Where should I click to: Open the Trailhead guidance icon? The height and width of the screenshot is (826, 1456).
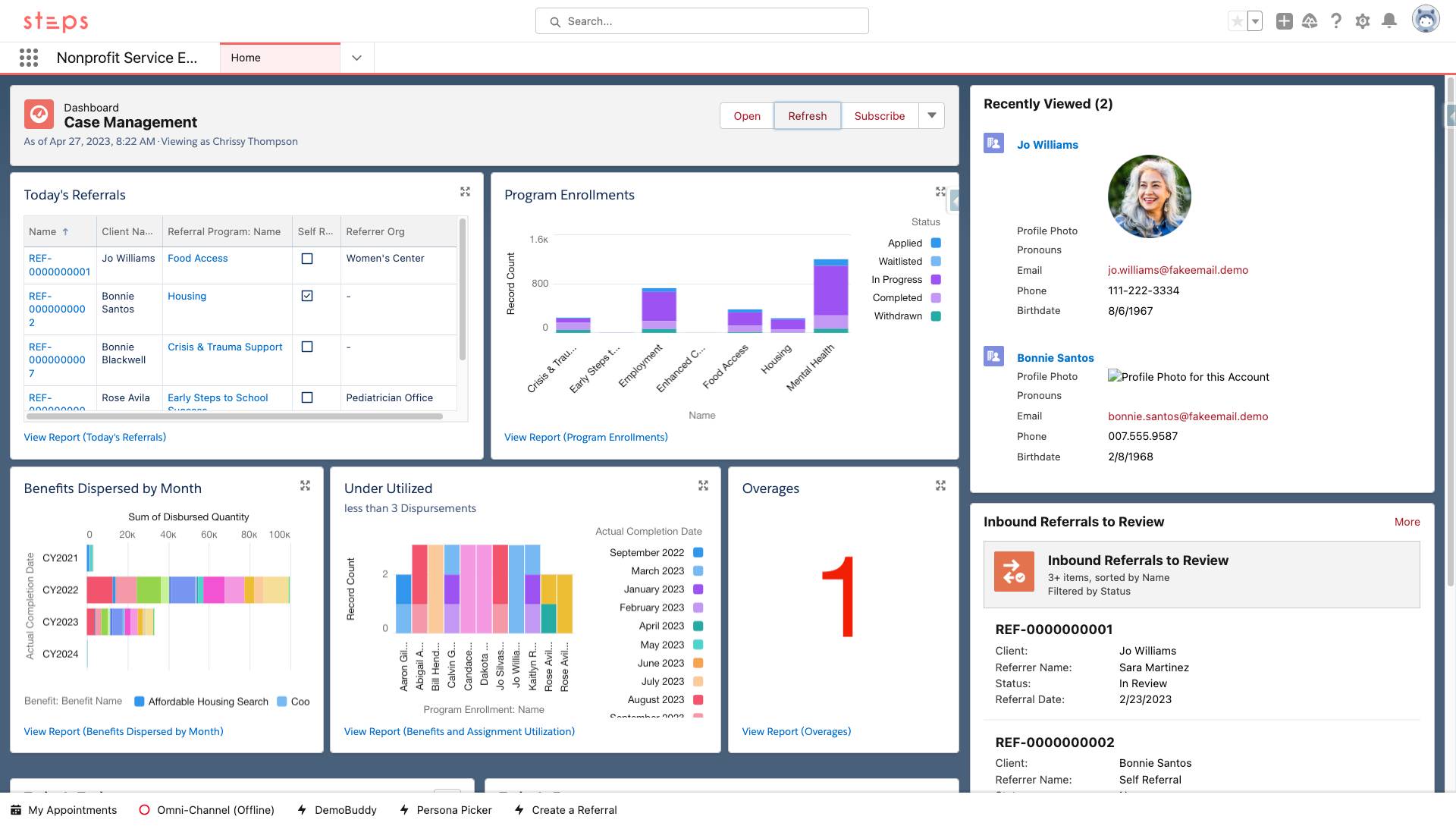coord(1310,21)
